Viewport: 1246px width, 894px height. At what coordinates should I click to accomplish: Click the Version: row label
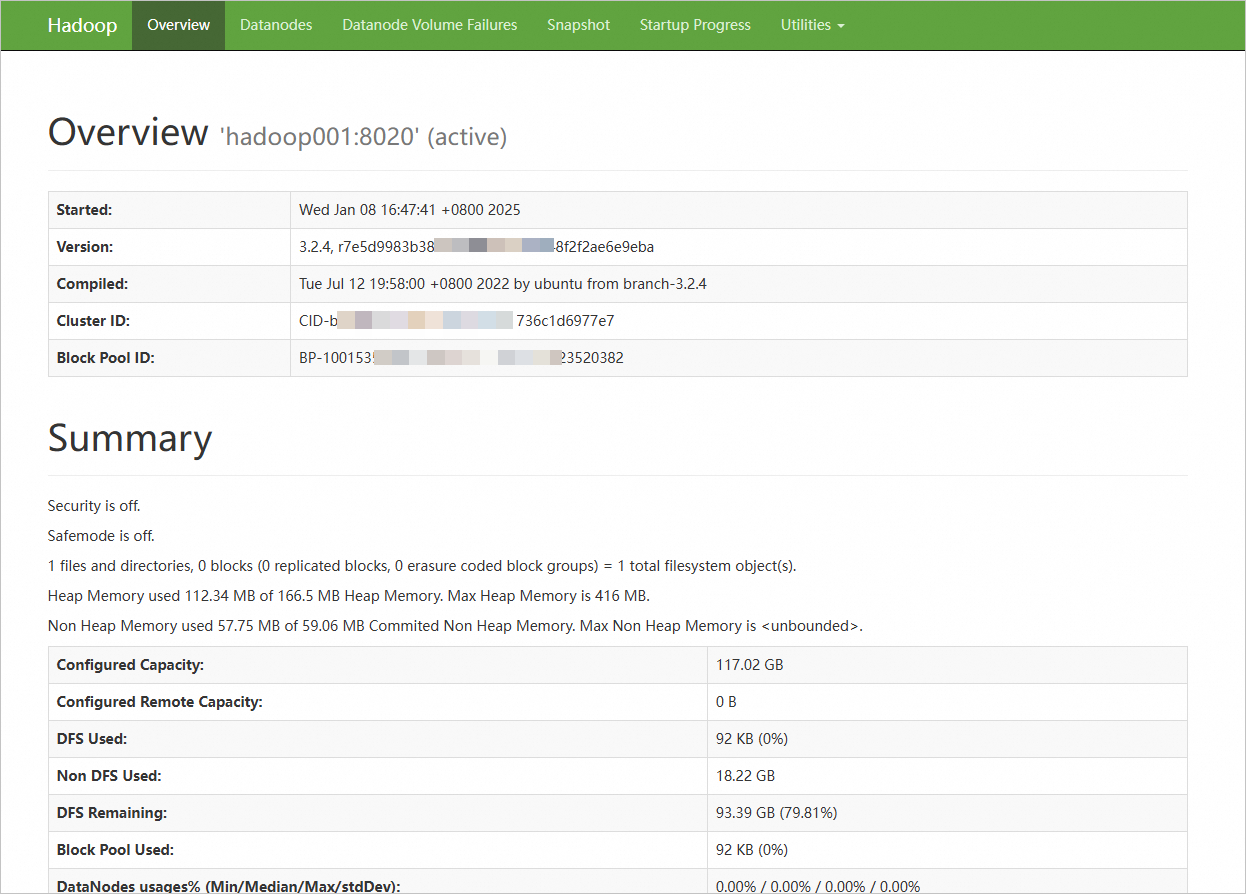(85, 247)
